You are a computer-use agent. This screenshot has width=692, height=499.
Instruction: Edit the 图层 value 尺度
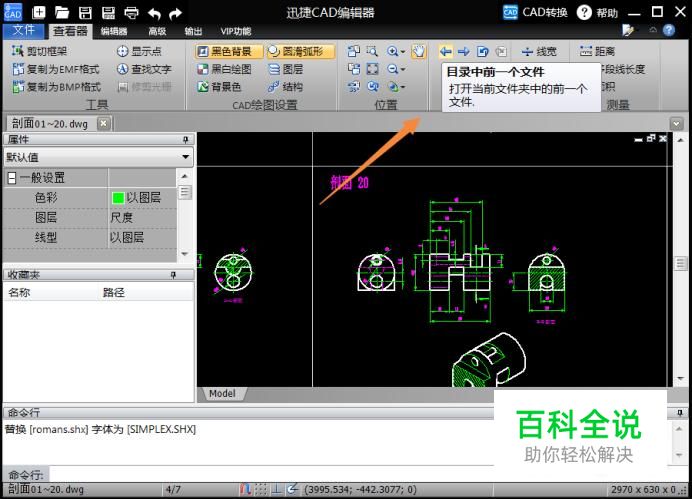pyautogui.click(x=142, y=218)
